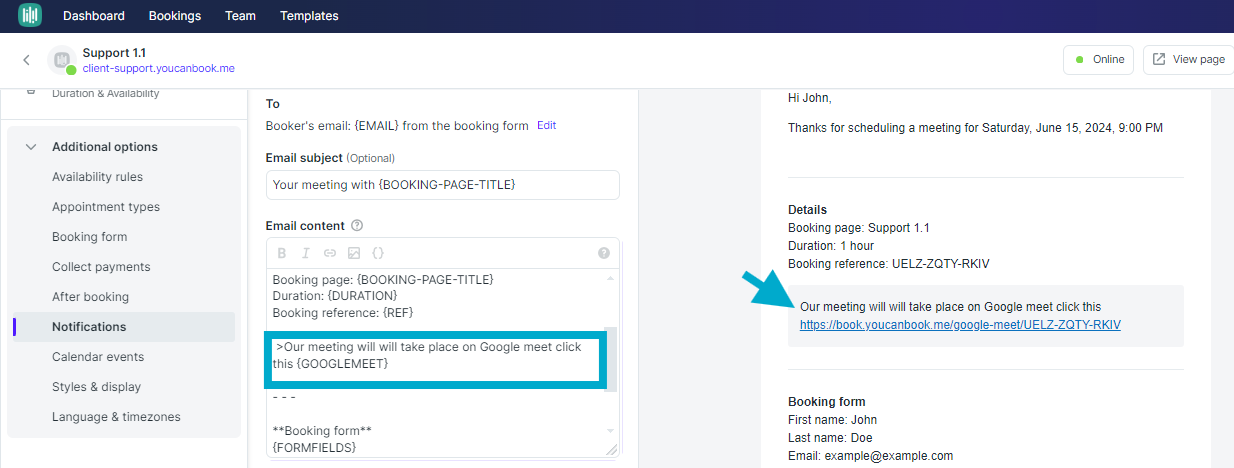The width and height of the screenshot is (1234, 468).
Task: Open shorthand codes curly braces tool
Action: click(378, 253)
